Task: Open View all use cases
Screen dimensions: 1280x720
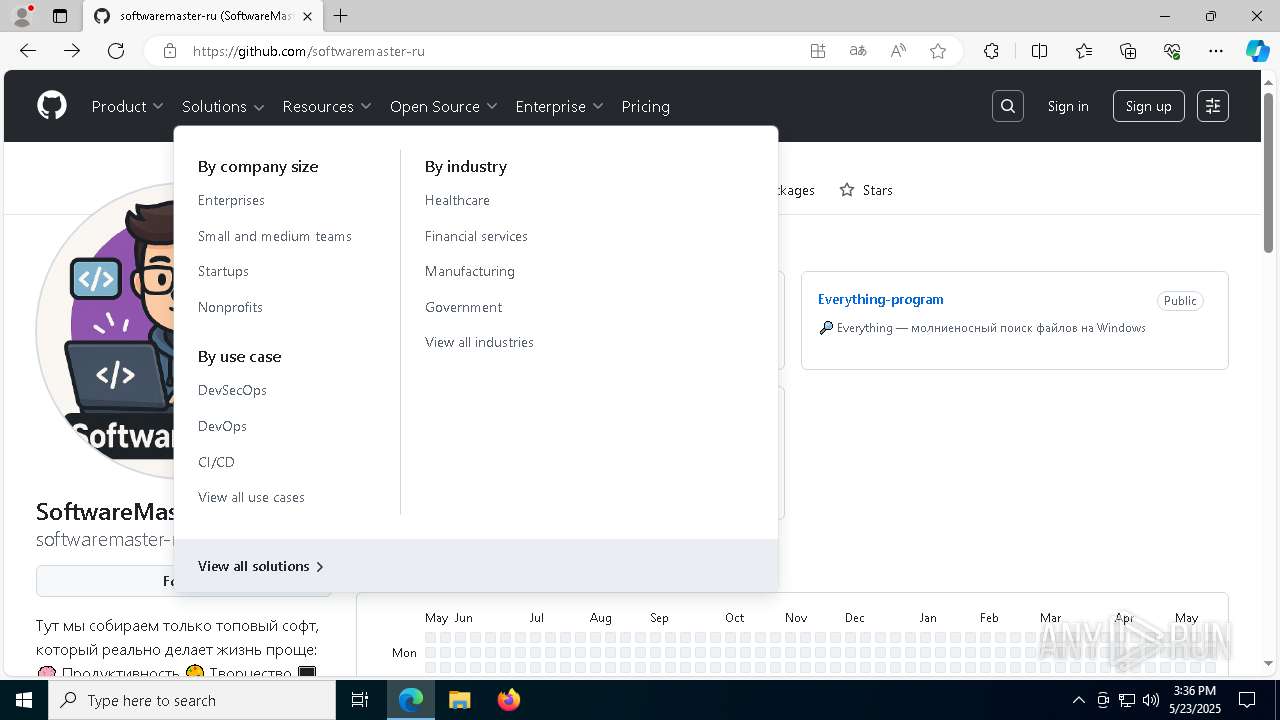Action: tap(251, 497)
